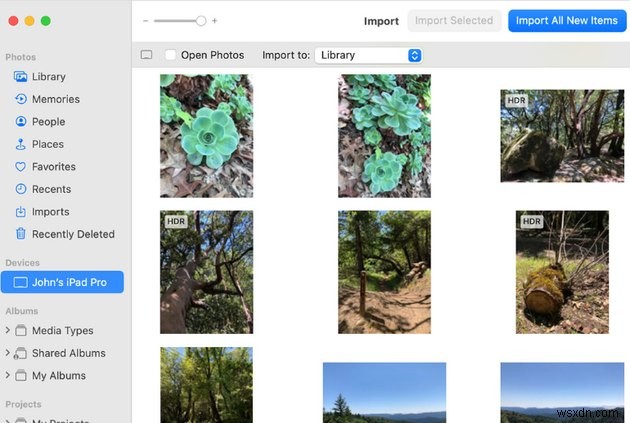Click the Recently Deleted trash icon
The width and height of the screenshot is (630, 423).
tap(20, 233)
